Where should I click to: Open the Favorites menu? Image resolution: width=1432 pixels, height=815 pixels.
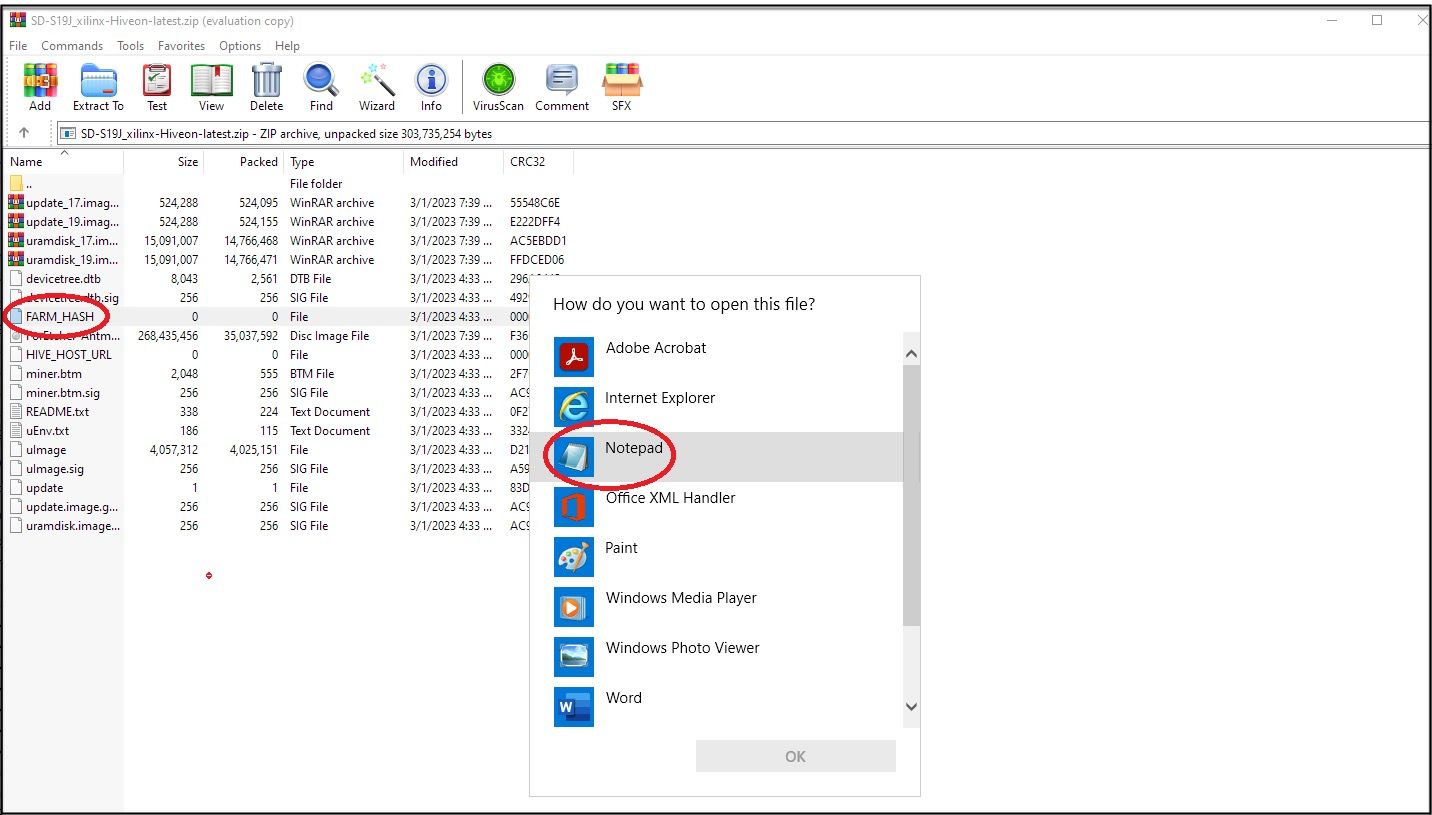pos(181,46)
